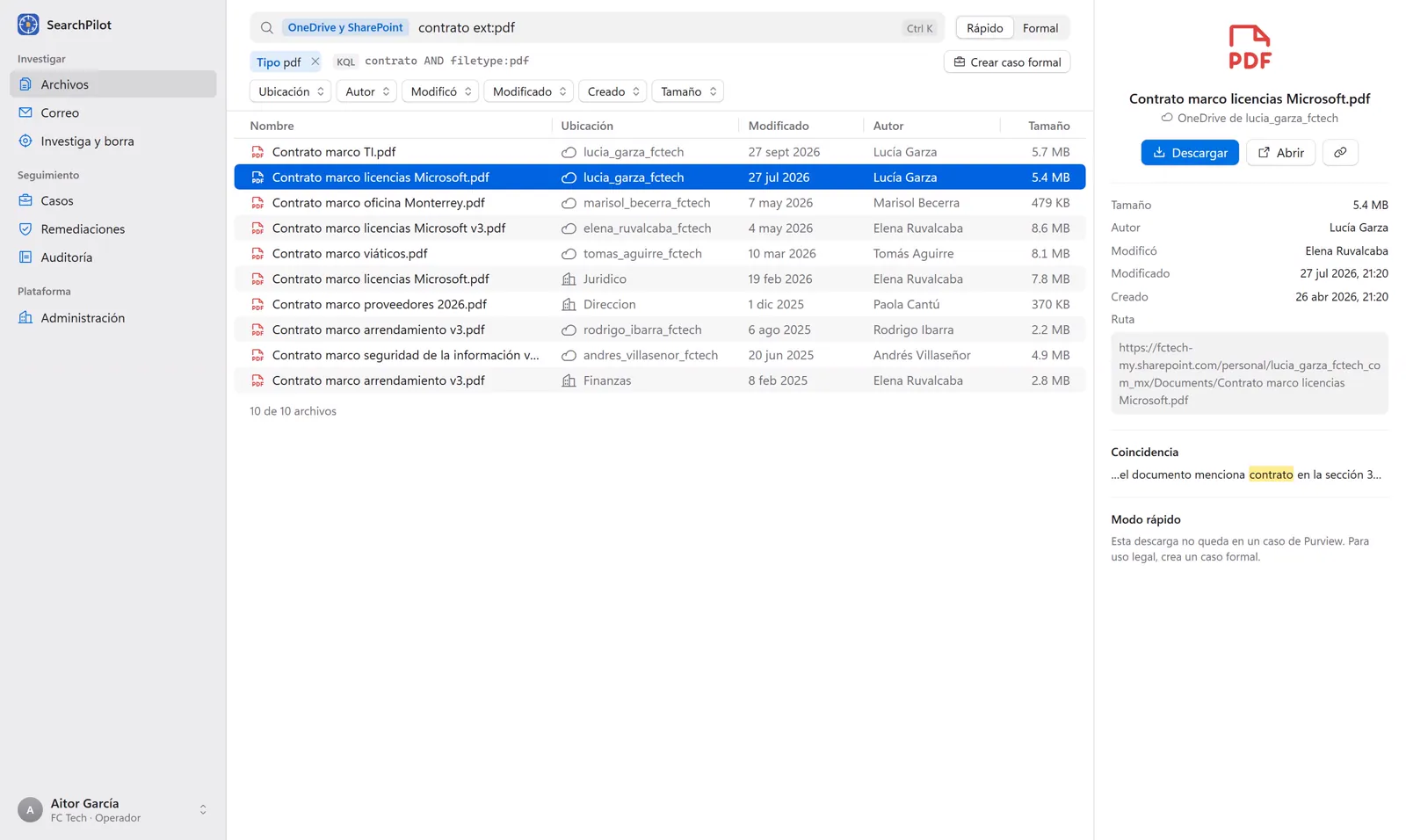The image size is (1406, 840).
Task: Click the large PDF file icon in details
Action: pyautogui.click(x=1250, y=47)
